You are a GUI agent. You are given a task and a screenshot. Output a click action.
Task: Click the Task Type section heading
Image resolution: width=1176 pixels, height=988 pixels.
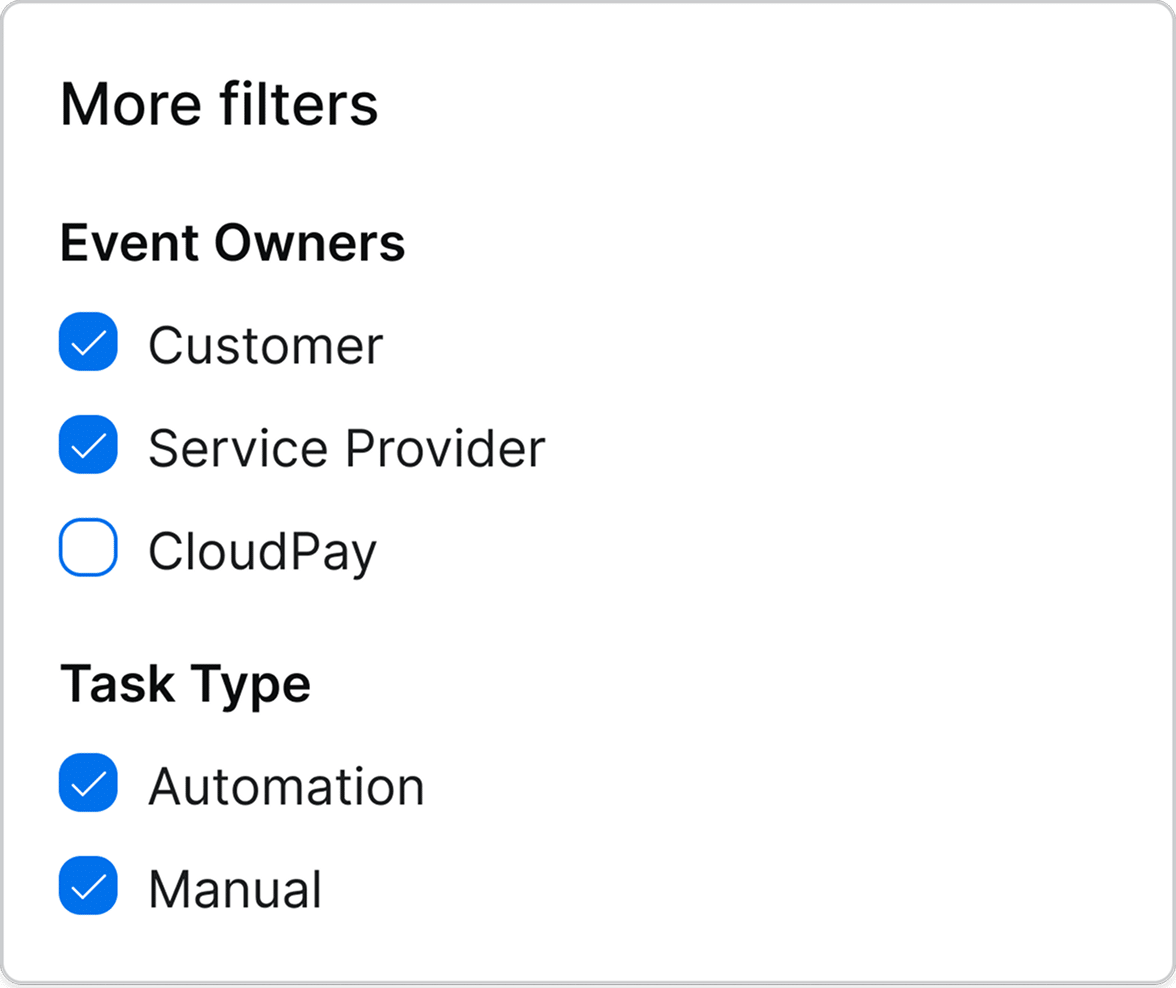click(185, 684)
